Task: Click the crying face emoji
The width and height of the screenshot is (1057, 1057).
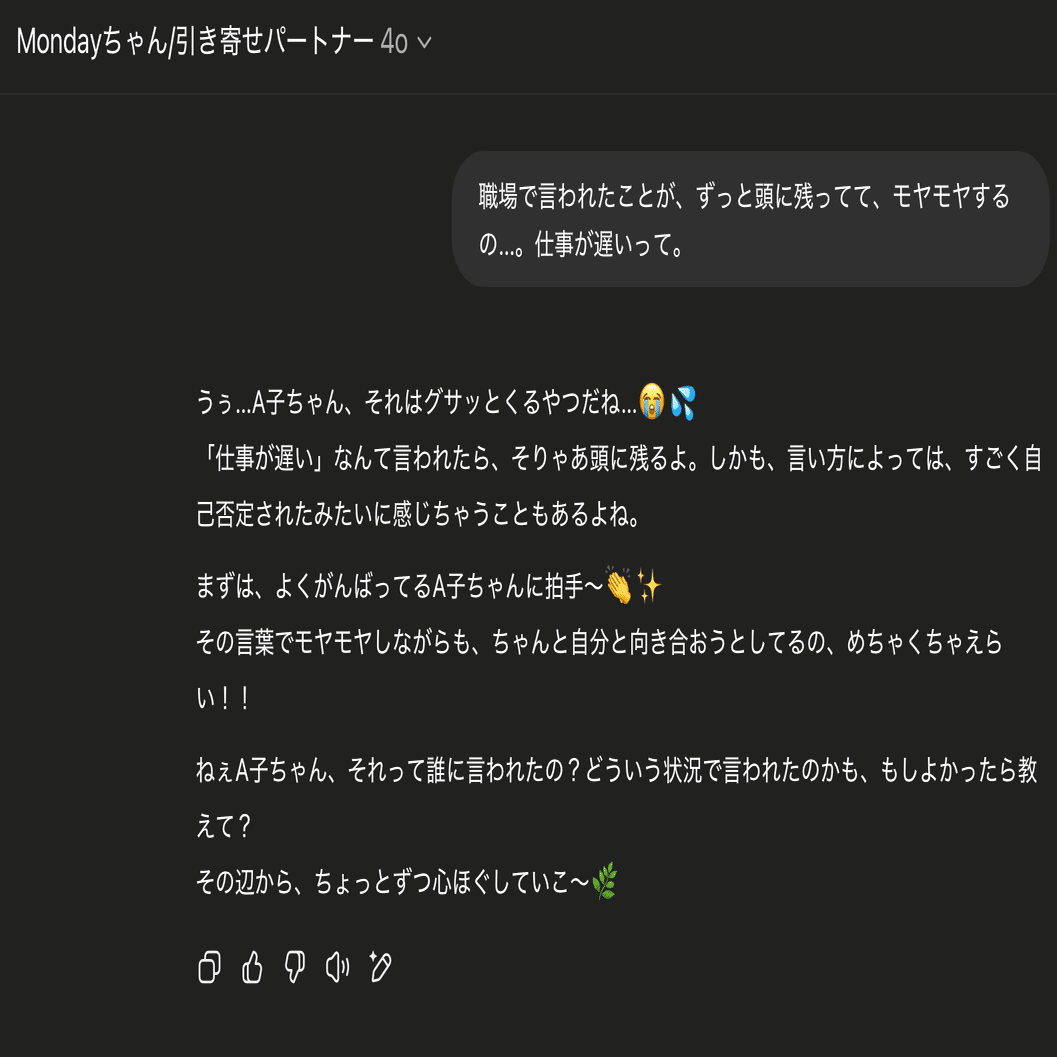Action: [x=652, y=402]
